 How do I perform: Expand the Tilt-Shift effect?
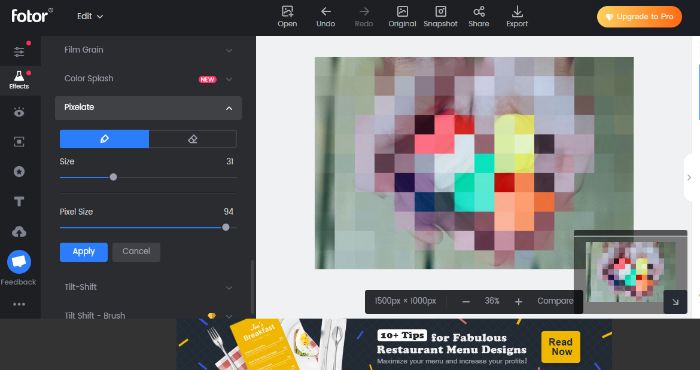pos(148,287)
